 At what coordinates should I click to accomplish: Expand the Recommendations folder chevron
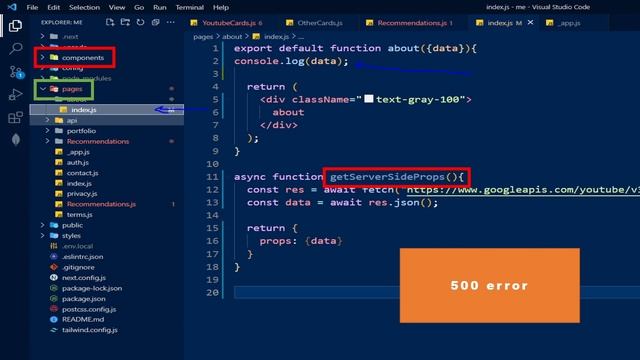(47, 141)
